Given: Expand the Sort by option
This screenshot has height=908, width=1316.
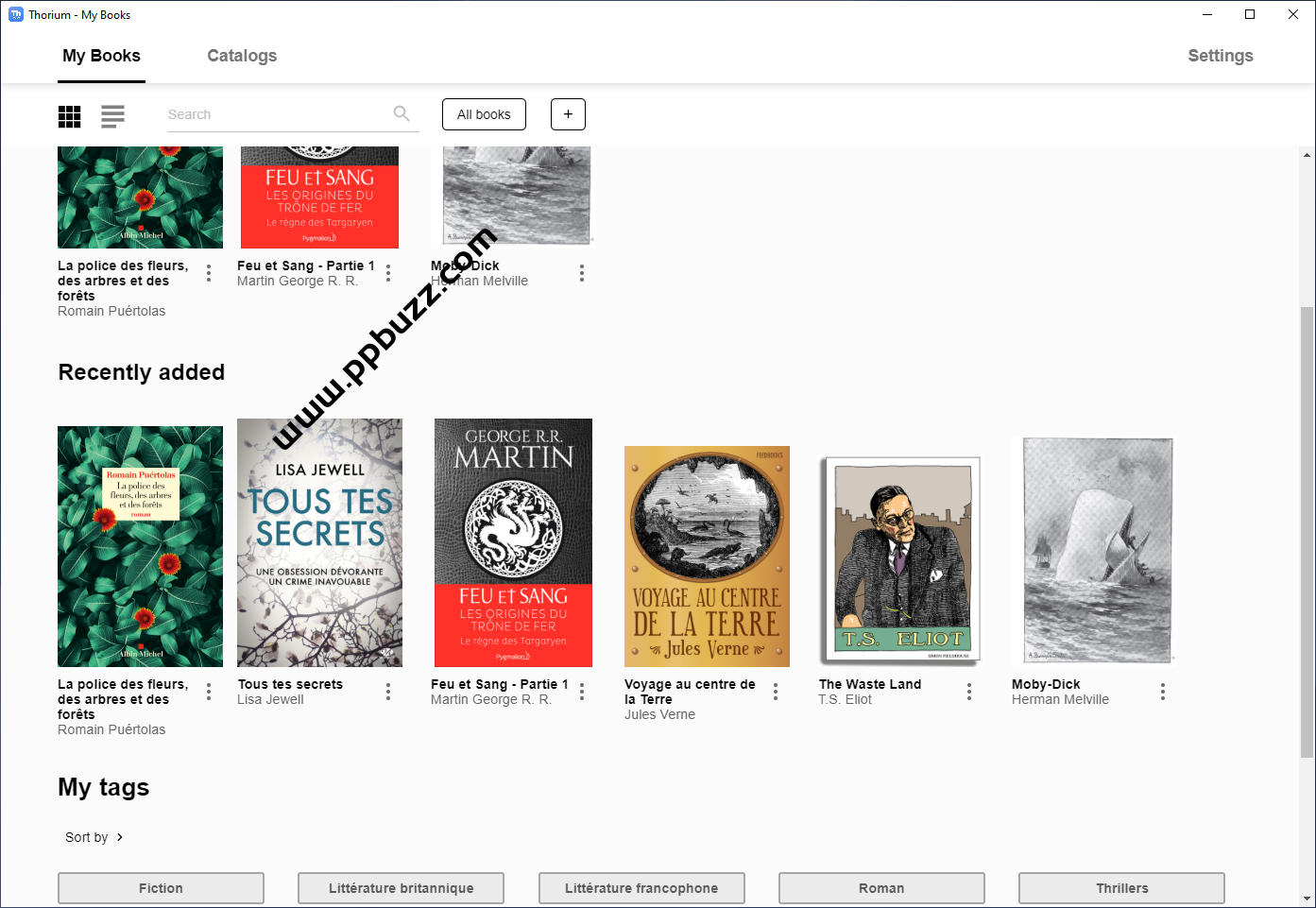Looking at the screenshot, I should tap(94, 837).
